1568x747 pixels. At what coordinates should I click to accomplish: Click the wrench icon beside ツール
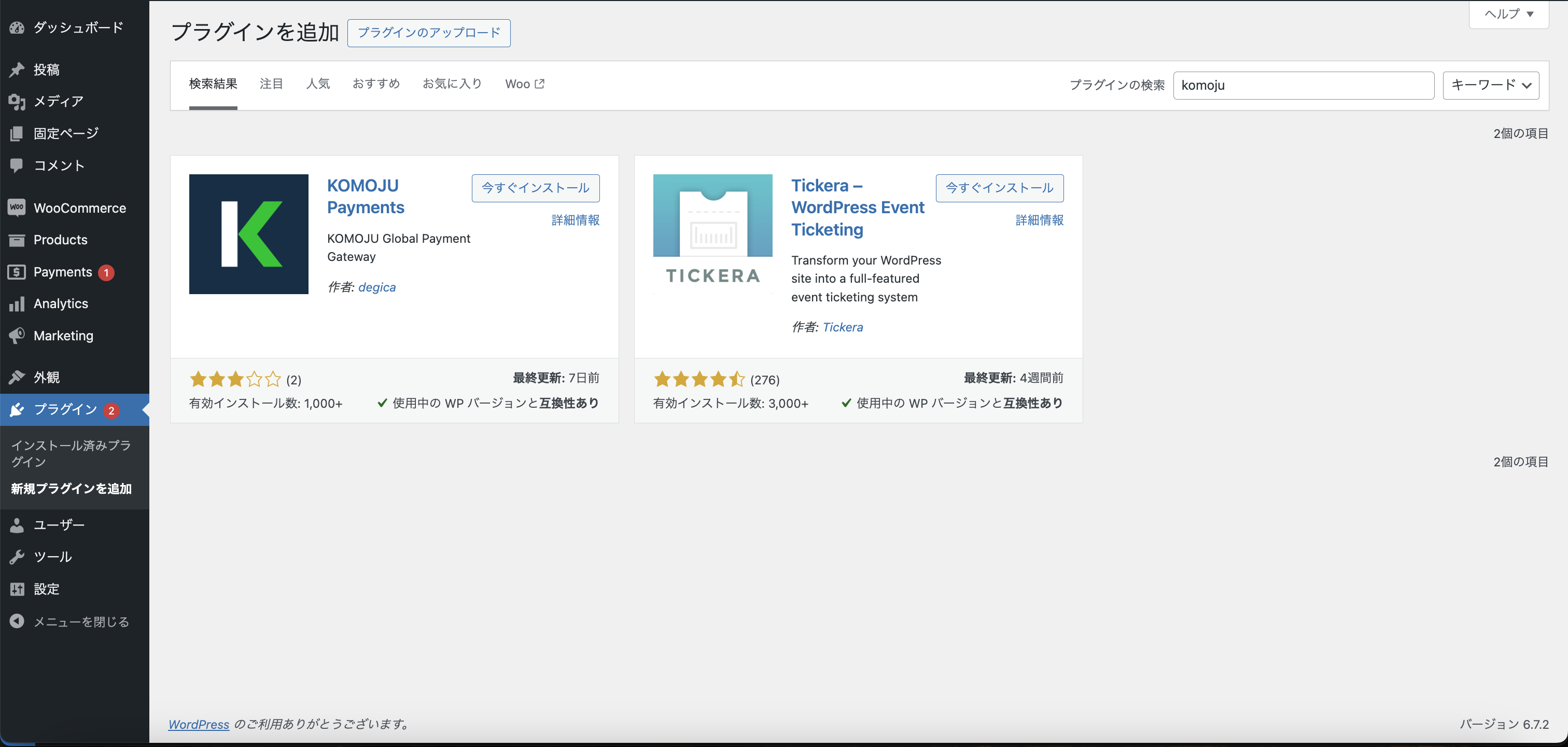pos(17,557)
